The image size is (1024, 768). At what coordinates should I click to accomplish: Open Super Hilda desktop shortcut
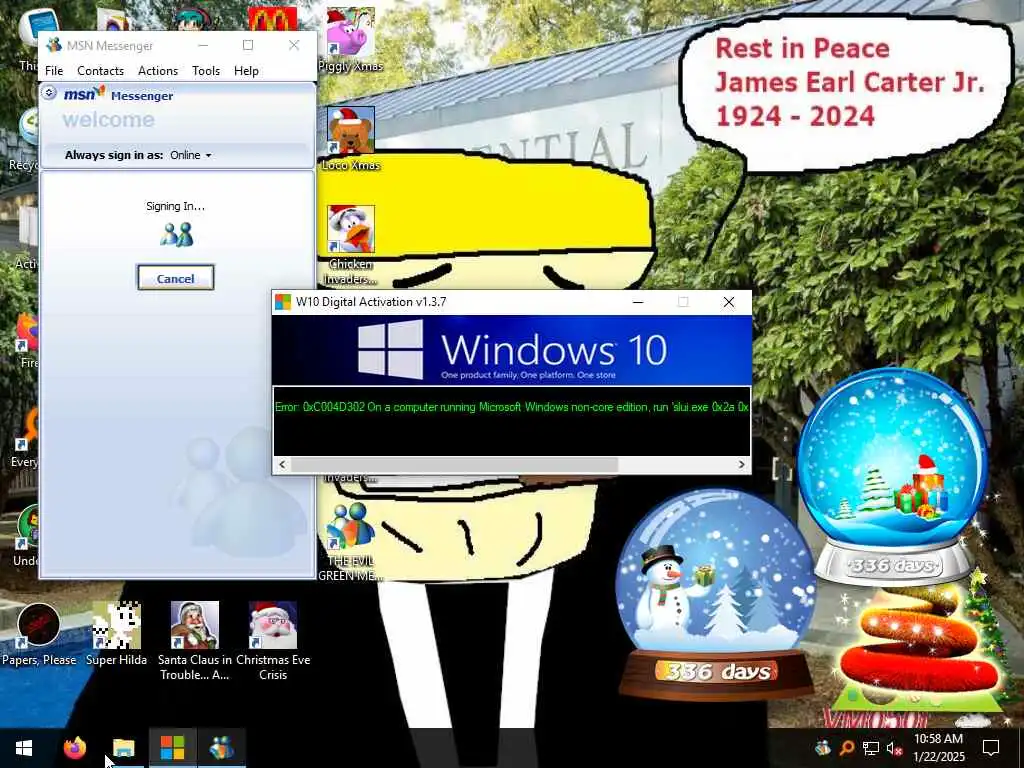(116, 634)
